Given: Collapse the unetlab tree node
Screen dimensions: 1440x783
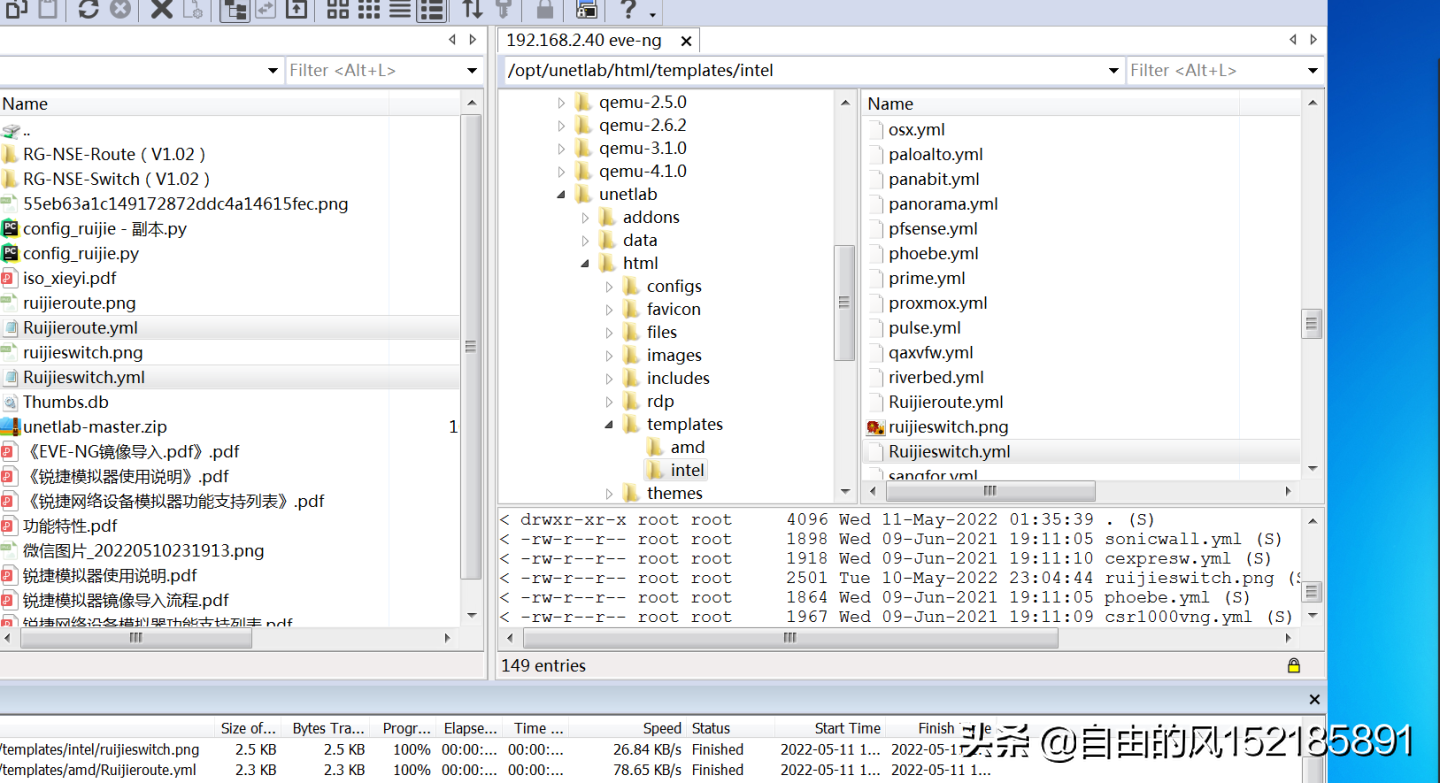Looking at the screenshot, I should pyautogui.click(x=562, y=195).
